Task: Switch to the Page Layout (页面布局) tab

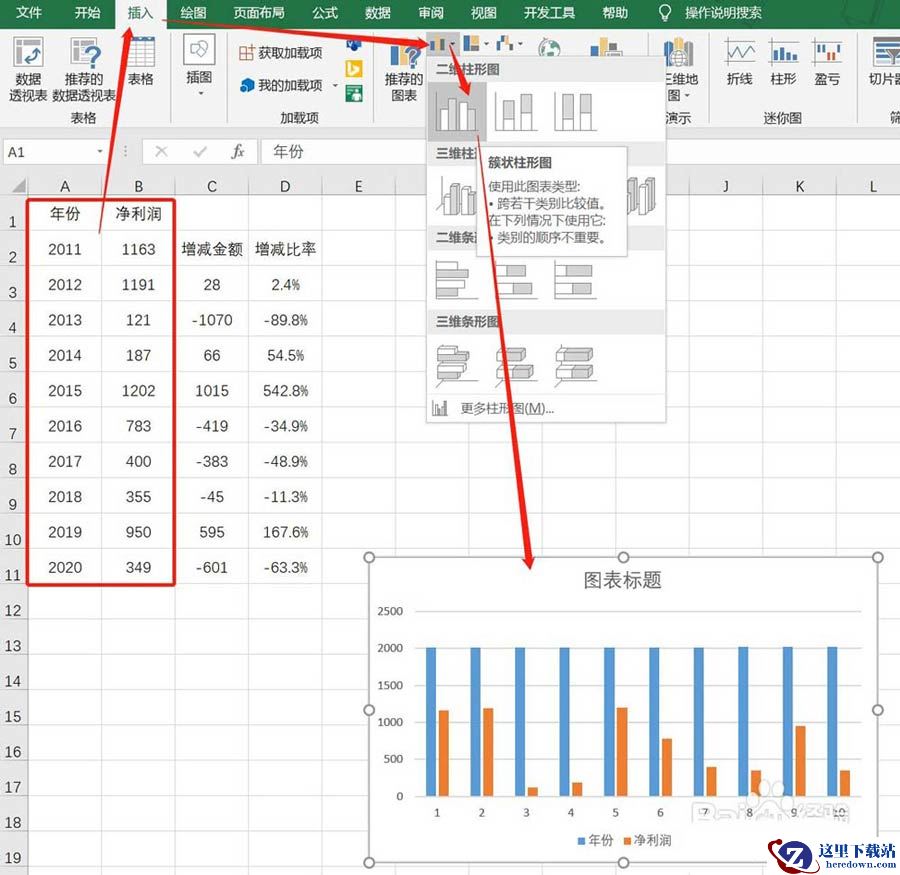Action: [259, 13]
